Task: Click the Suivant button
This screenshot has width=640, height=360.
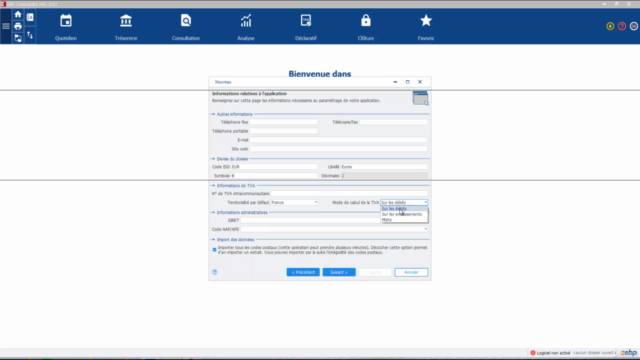Action: point(339,272)
